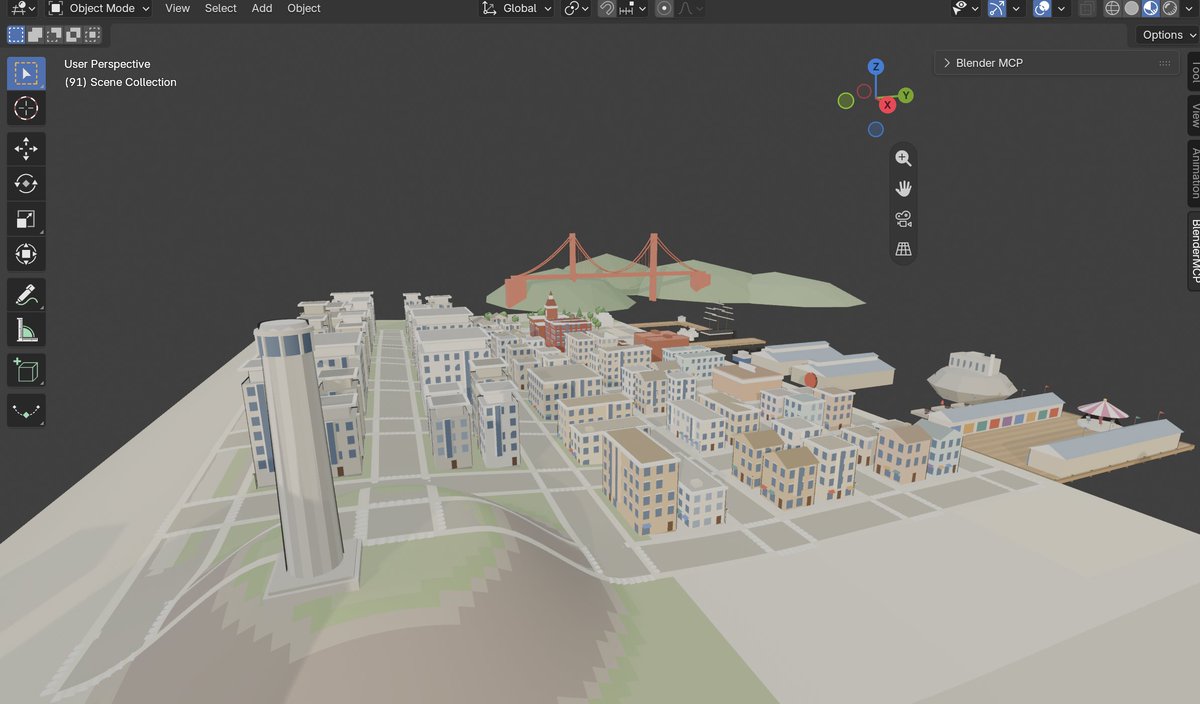Open the snapping options dropdown
The width and height of the screenshot is (1200, 704).
pos(633,8)
